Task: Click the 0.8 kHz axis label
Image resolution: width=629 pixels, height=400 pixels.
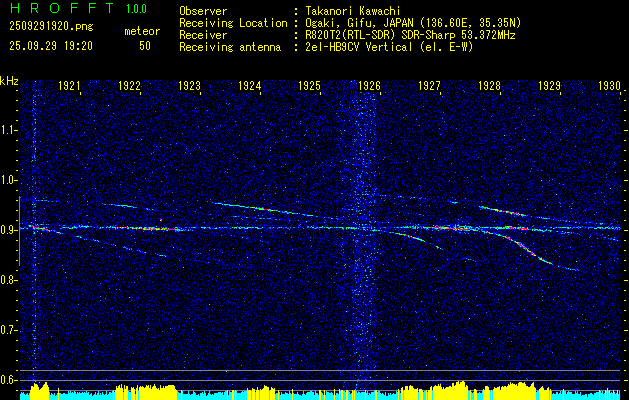Action: coord(9,280)
